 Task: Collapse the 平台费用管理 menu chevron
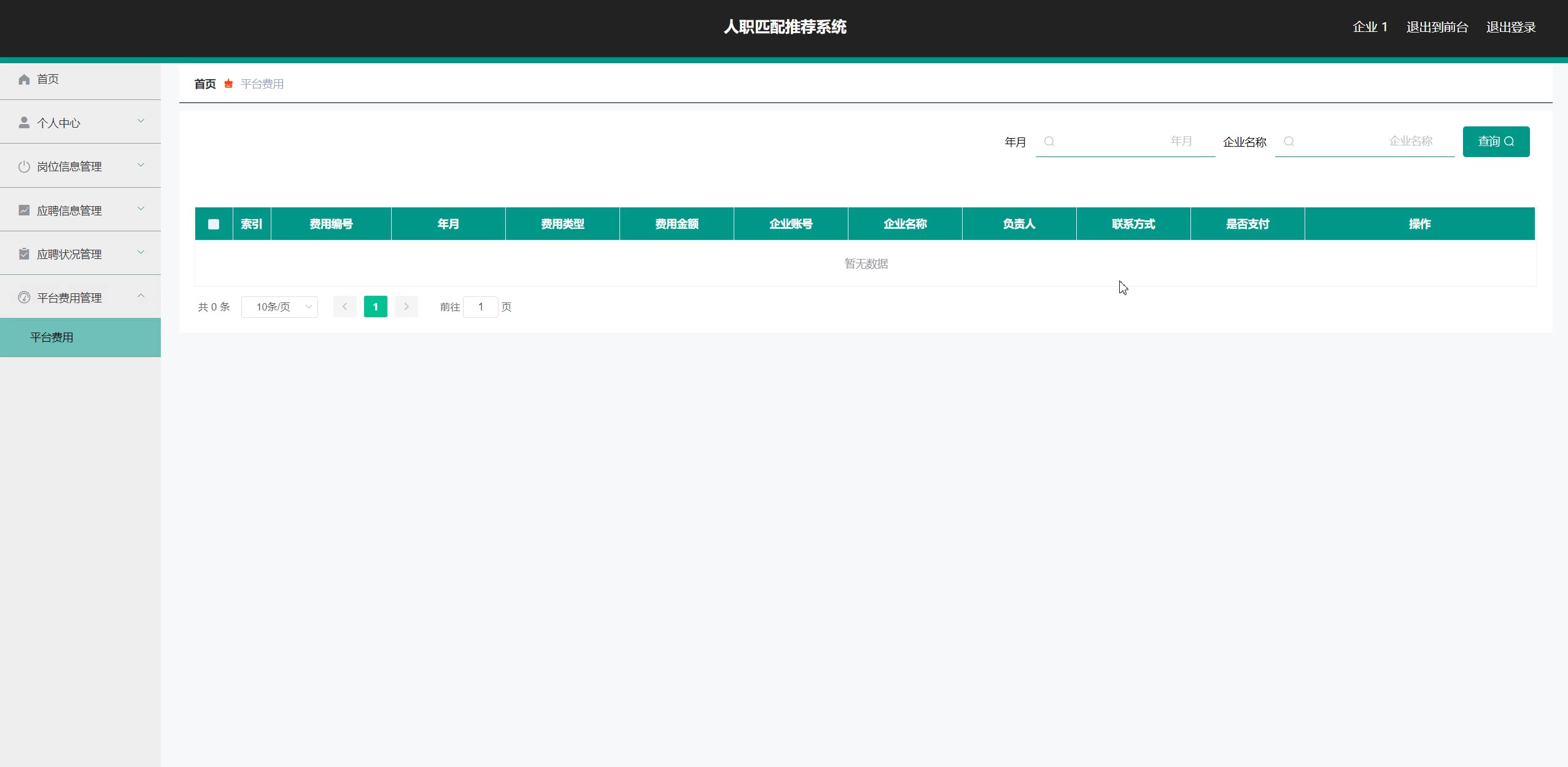[x=141, y=296]
